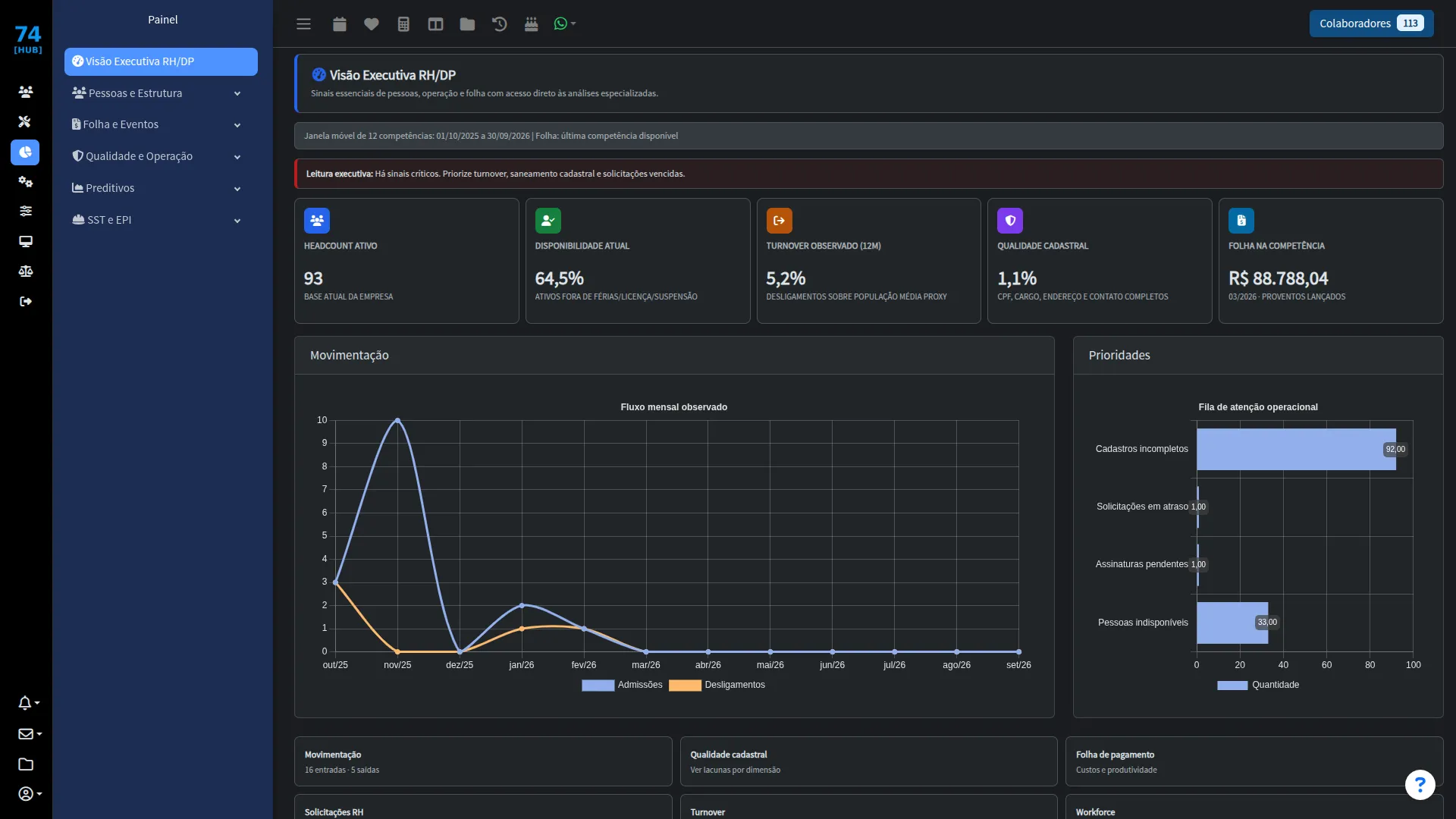Open the envelope messages menu
1456x819 pixels.
[30, 733]
